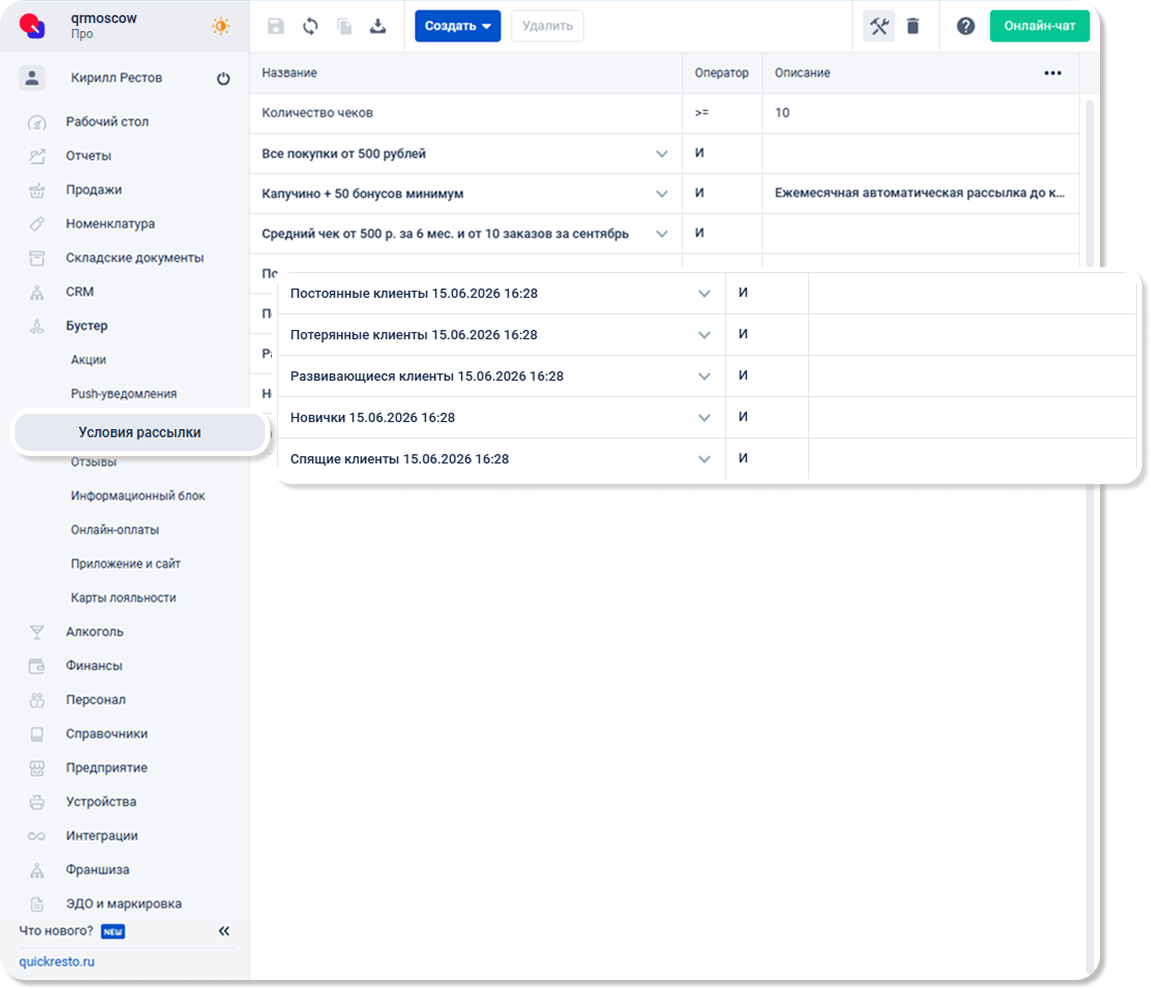1151x989 pixels.
Task: Open Информационный блок submenu item
Action: pos(137,496)
